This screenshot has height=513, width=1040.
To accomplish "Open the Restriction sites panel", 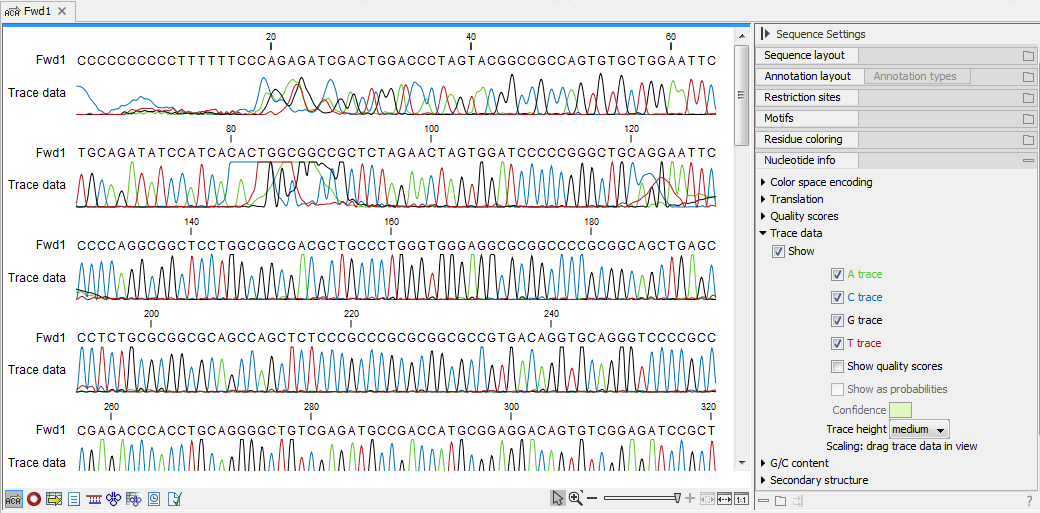I will coord(802,97).
